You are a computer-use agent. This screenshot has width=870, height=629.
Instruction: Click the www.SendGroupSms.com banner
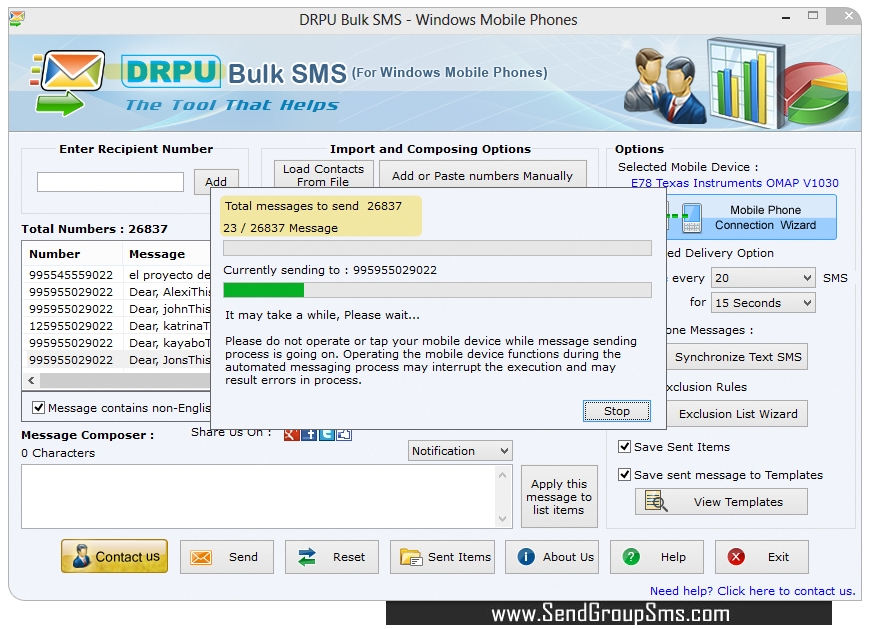click(609, 613)
